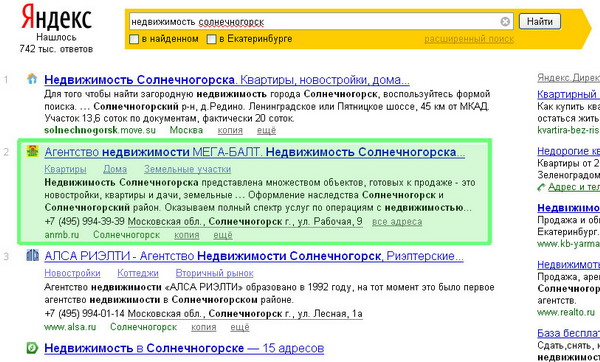Open 'Недвижимость в Солнечногорске — 15 адресов' result
The height and width of the screenshot is (362, 600).
(x=184, y=349)
